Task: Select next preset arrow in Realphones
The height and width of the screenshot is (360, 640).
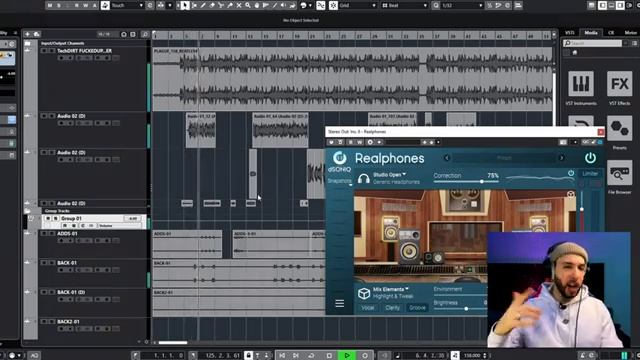Action: pos(562,158)
